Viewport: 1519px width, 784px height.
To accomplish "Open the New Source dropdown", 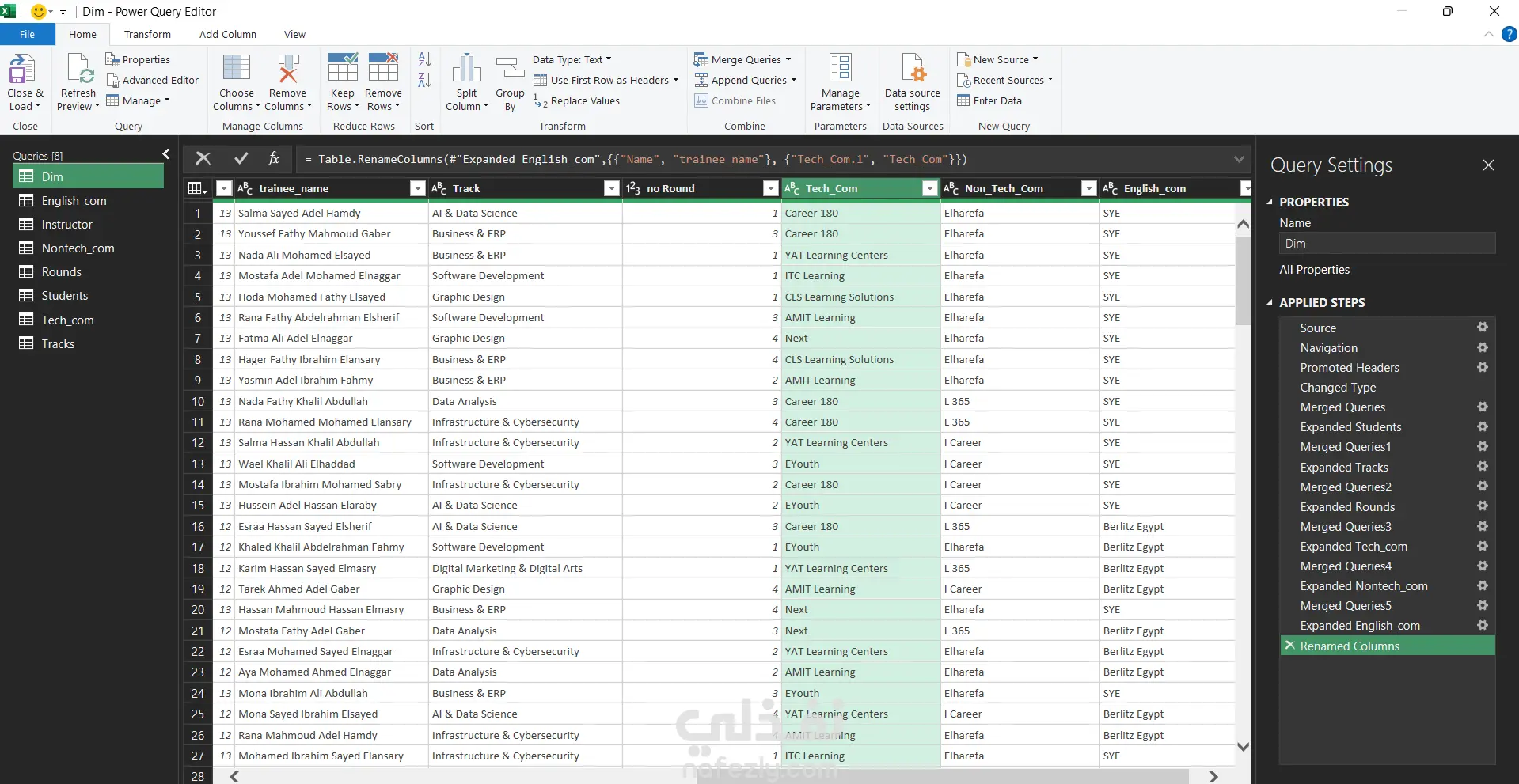I will coord(997,59).
